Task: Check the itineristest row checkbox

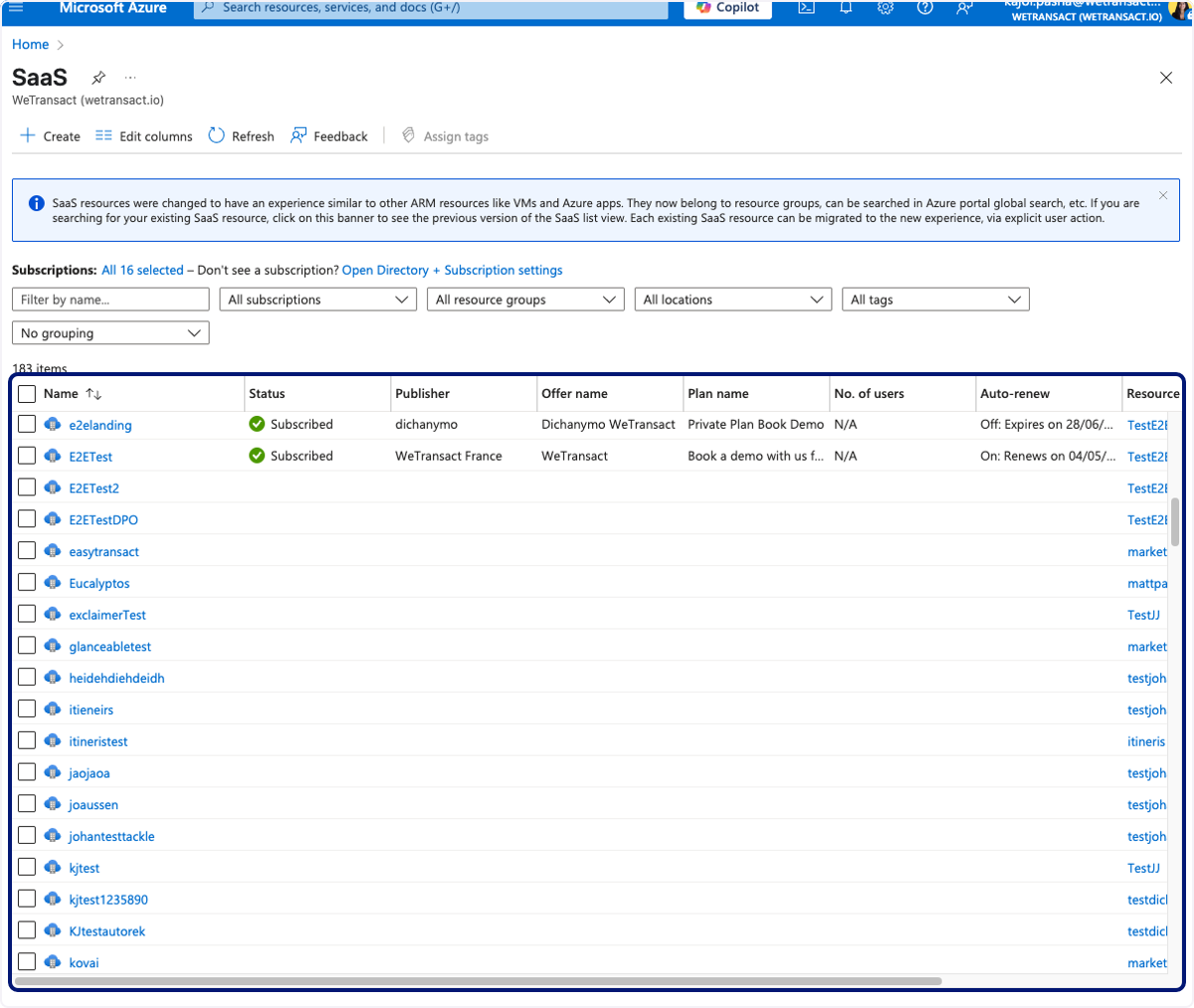Action: pyautogui.click(x=27, y=740)
